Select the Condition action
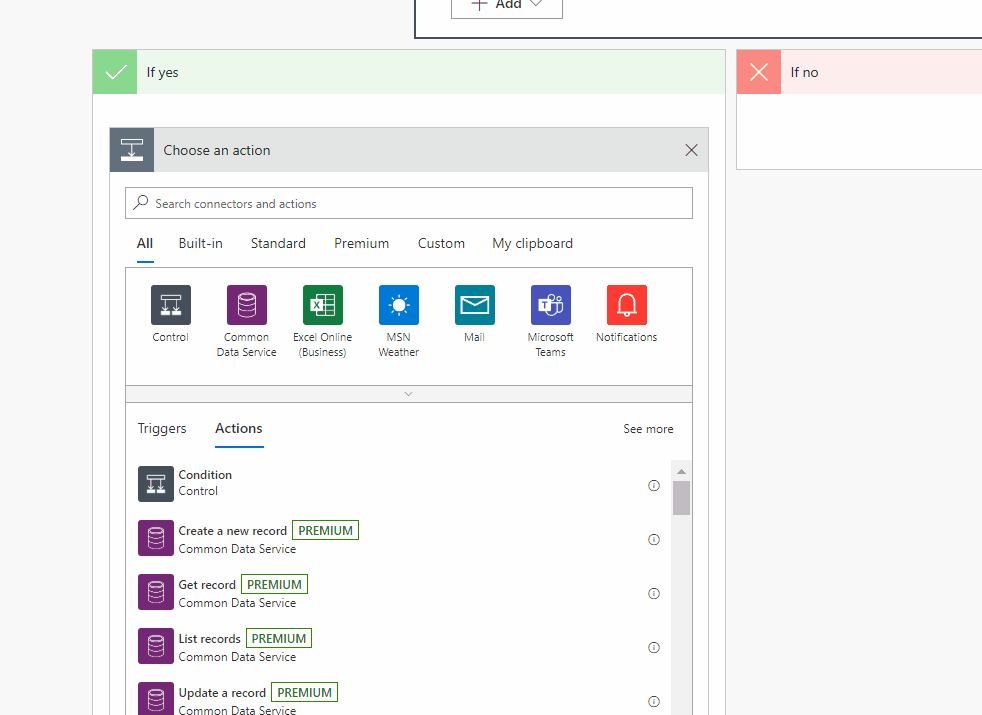Viewport: 982px width, 715px height. [x=205, y=483]
